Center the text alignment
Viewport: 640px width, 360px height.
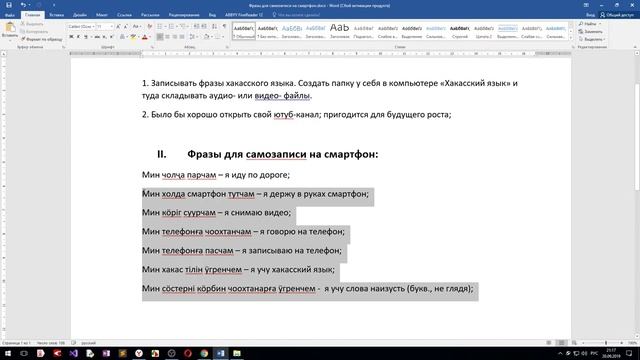(167, 37)
